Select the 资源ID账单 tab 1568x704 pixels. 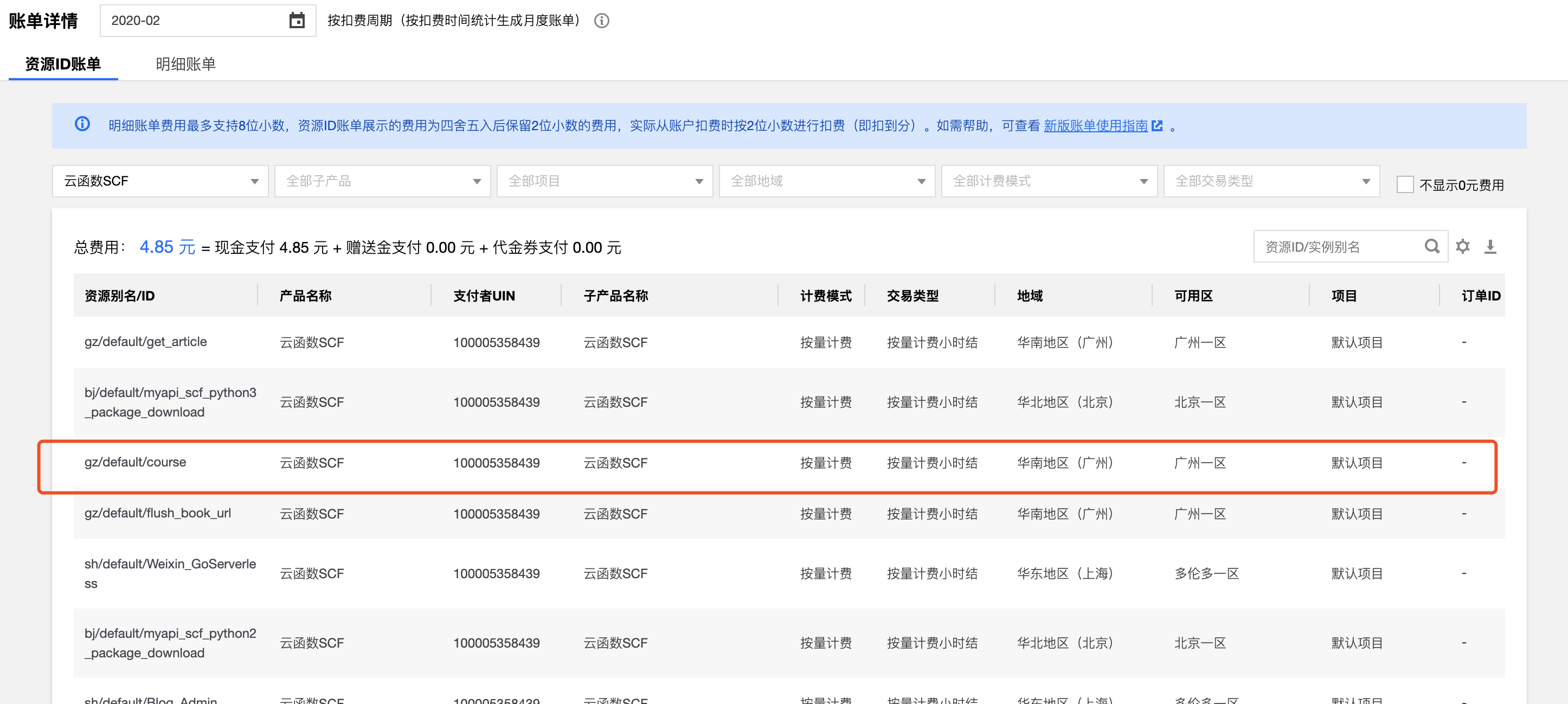pos(63,64)
